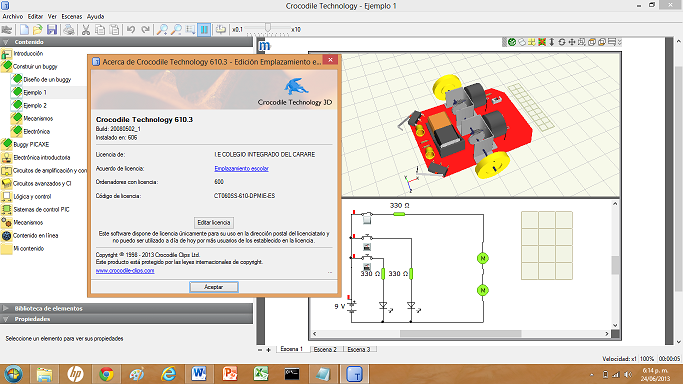
Task: Click the Paste clipboard icon
Action: (114, 30)
